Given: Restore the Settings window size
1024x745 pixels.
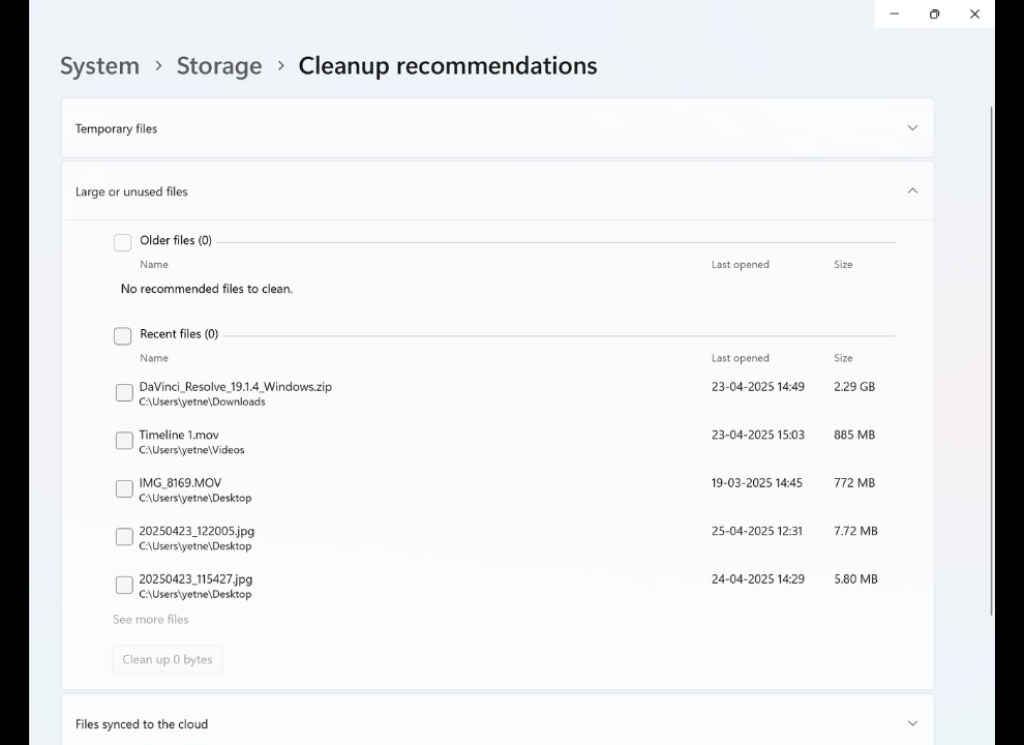Looking at the screenshot, I should (934, 14).
